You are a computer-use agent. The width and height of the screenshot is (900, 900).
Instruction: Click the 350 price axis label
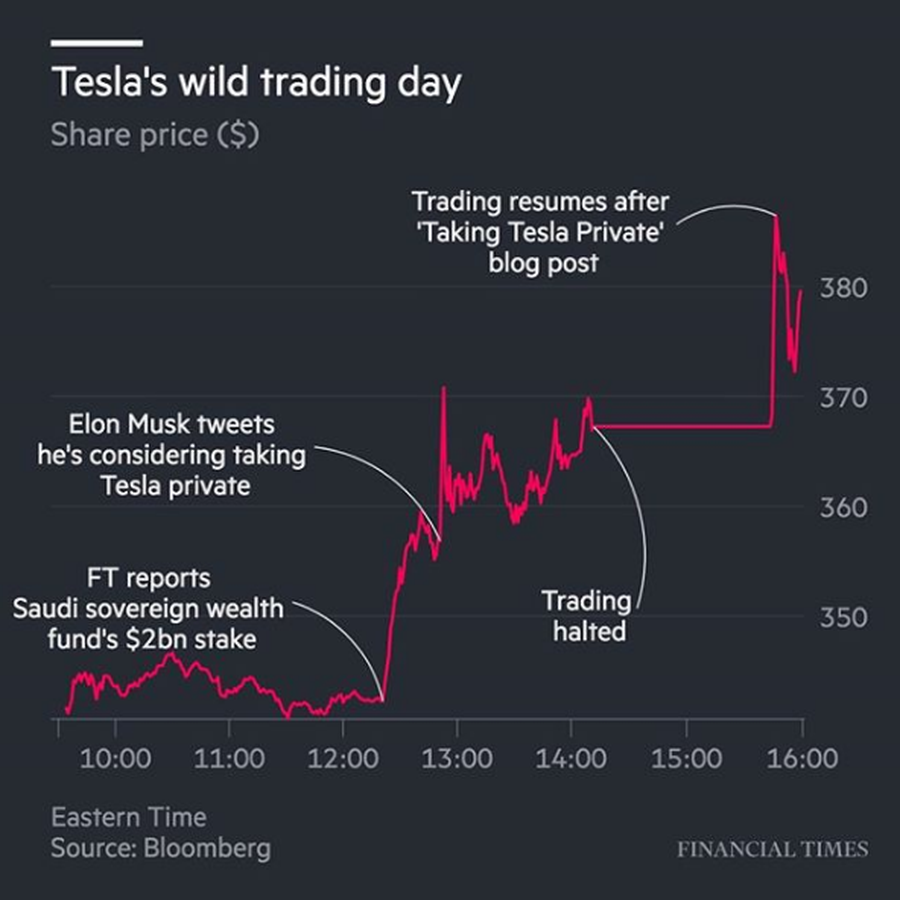843,618
